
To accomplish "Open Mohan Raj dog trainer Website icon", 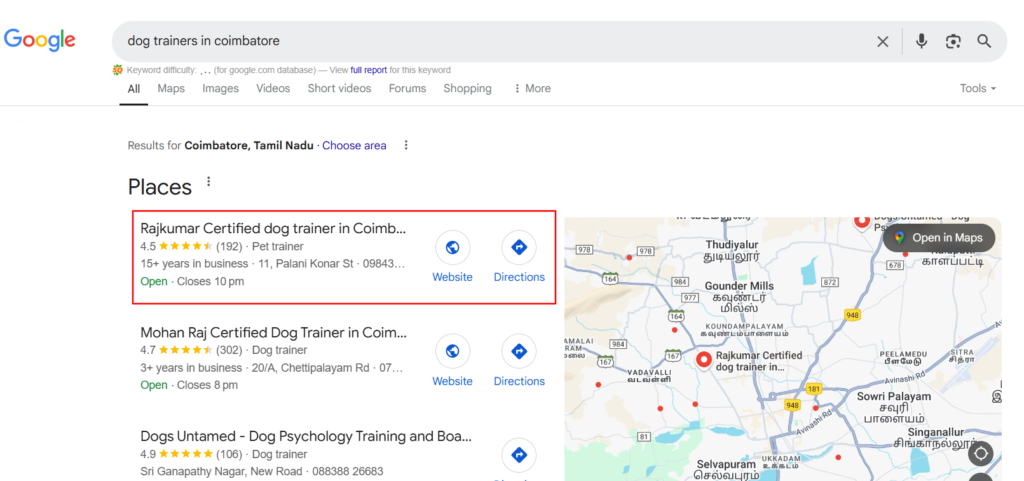I will 452,352.
